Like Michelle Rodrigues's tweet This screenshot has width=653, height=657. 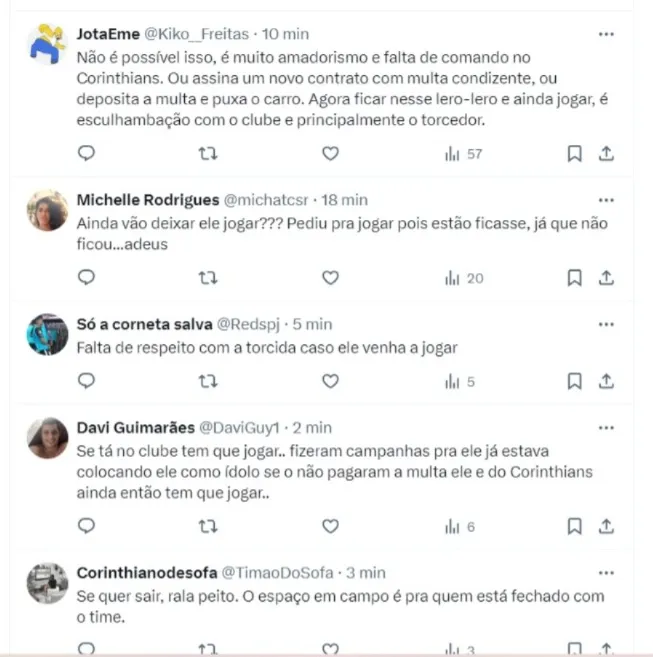(329, 277)
